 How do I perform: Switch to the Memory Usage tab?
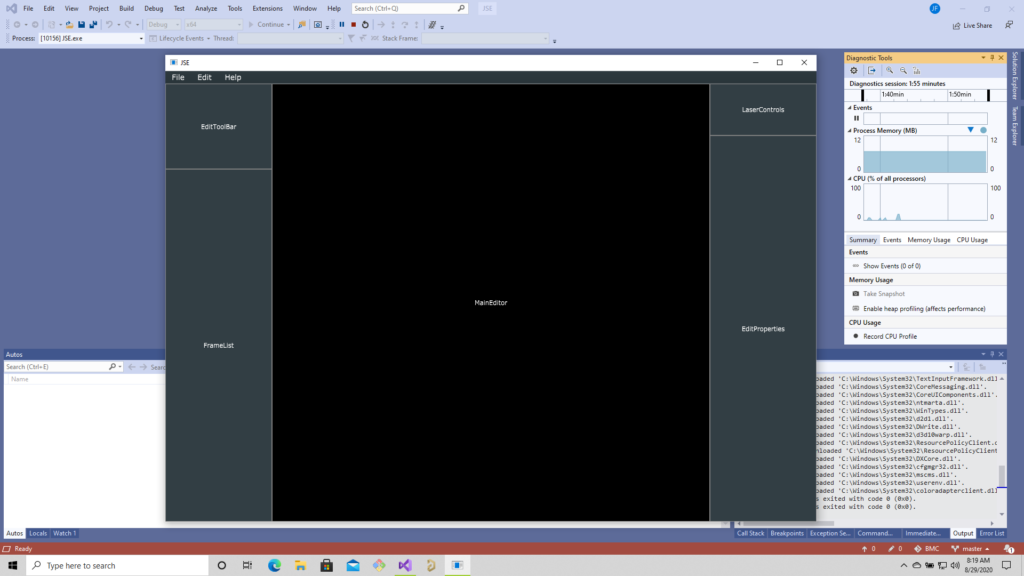pyautogui.click(x=928, y=240)
